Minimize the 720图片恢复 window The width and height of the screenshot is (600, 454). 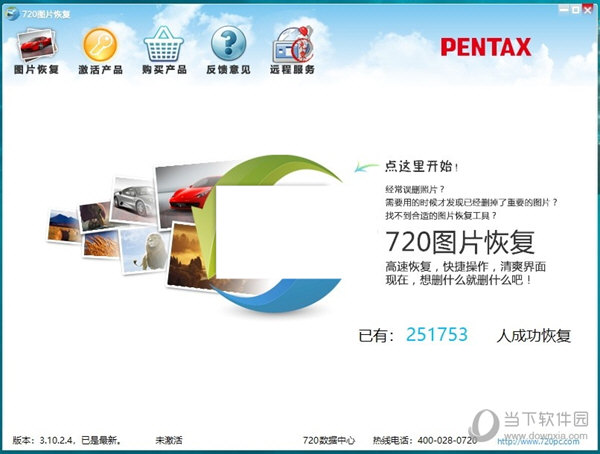[x=564, y=10]
